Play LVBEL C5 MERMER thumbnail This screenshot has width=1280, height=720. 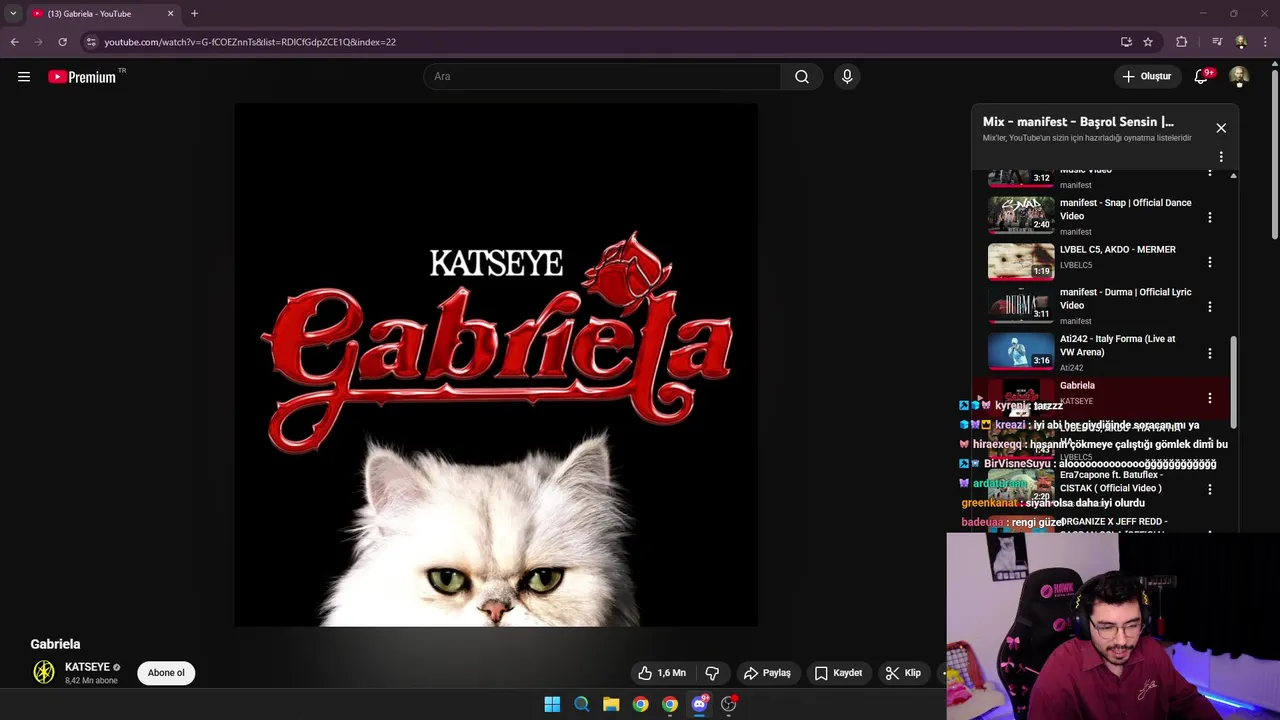(x=1021, y=261)
